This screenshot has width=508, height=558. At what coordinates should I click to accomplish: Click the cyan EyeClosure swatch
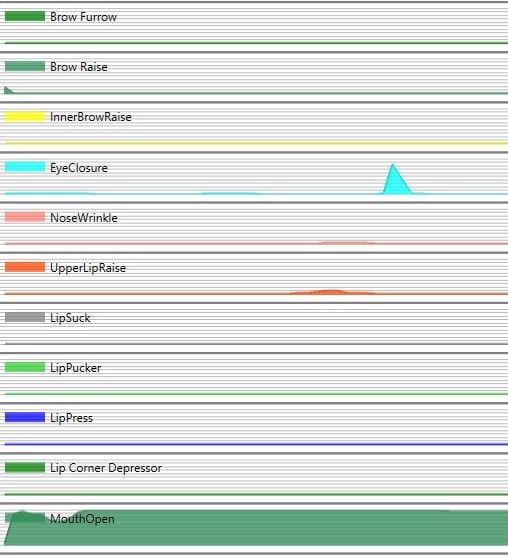point(25,167)
